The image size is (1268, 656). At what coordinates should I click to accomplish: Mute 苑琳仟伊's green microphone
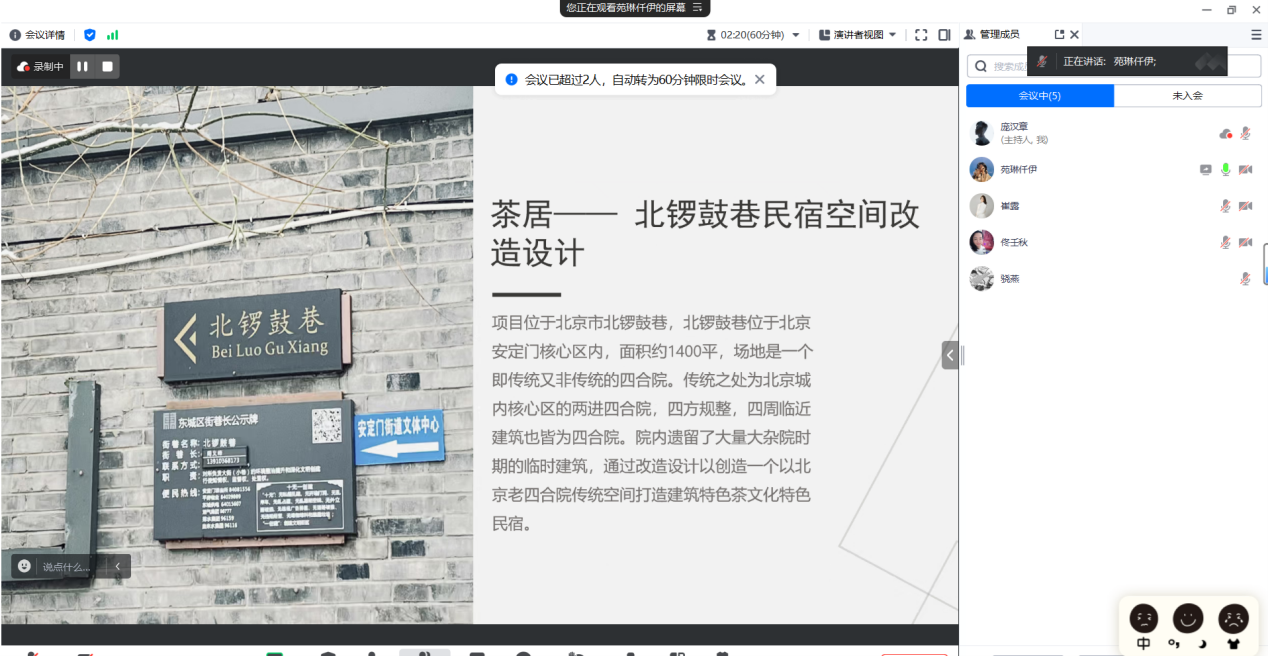1225,169
